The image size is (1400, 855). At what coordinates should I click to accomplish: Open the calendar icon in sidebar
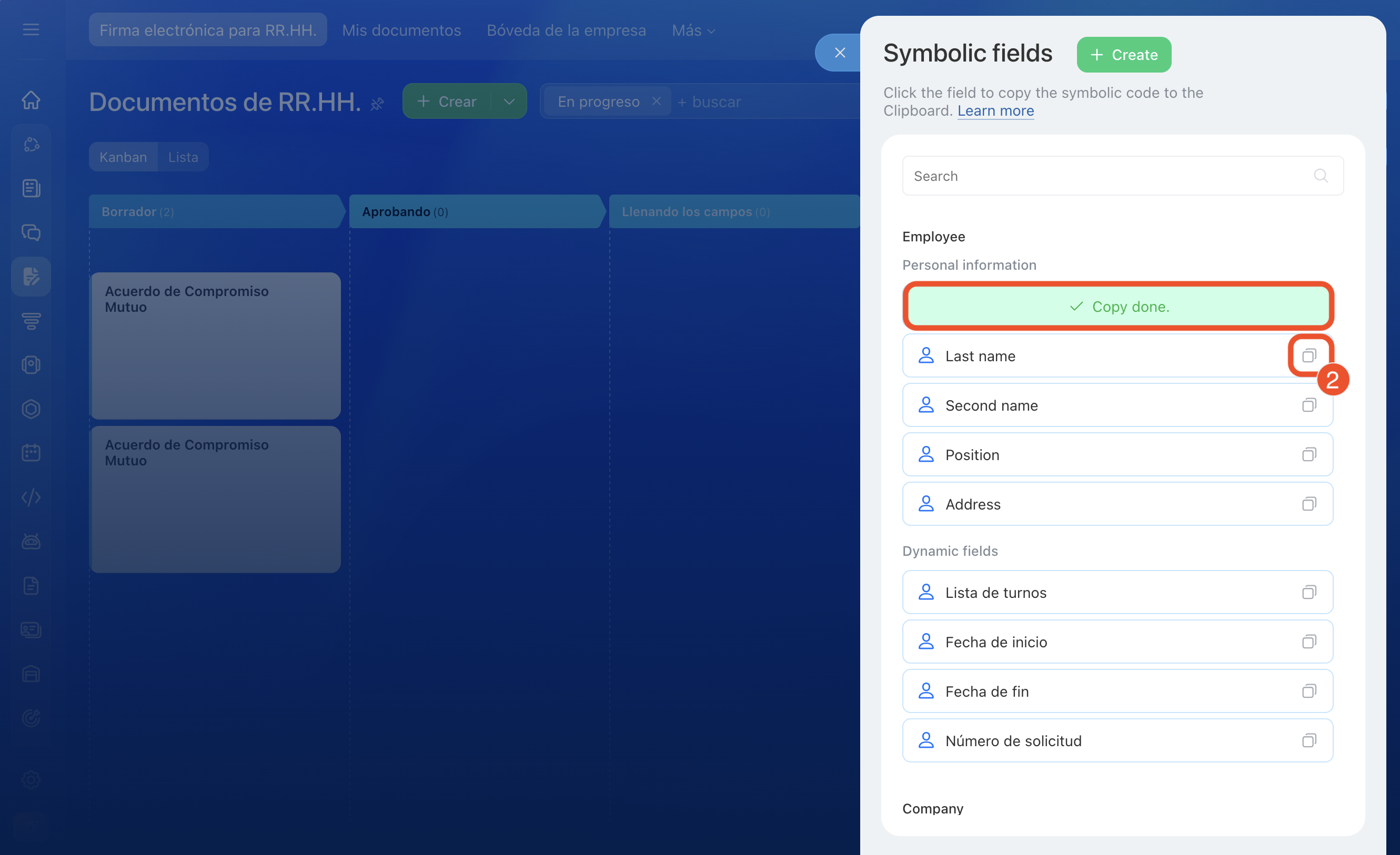click(x=31, y=453)
